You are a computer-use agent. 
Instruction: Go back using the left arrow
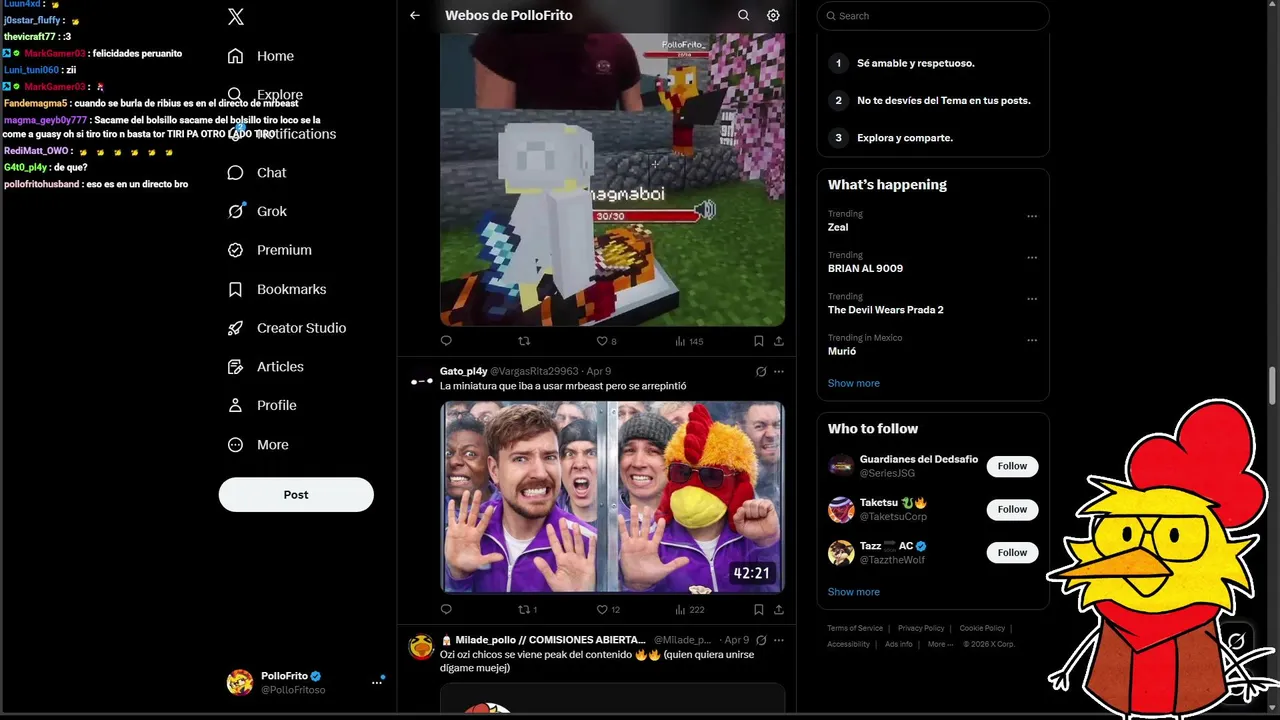pos(415,15)
